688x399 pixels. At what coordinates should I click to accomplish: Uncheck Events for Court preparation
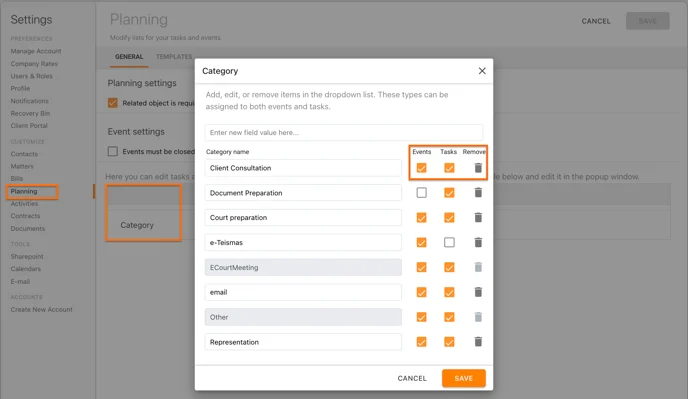[x=422, y=217]
